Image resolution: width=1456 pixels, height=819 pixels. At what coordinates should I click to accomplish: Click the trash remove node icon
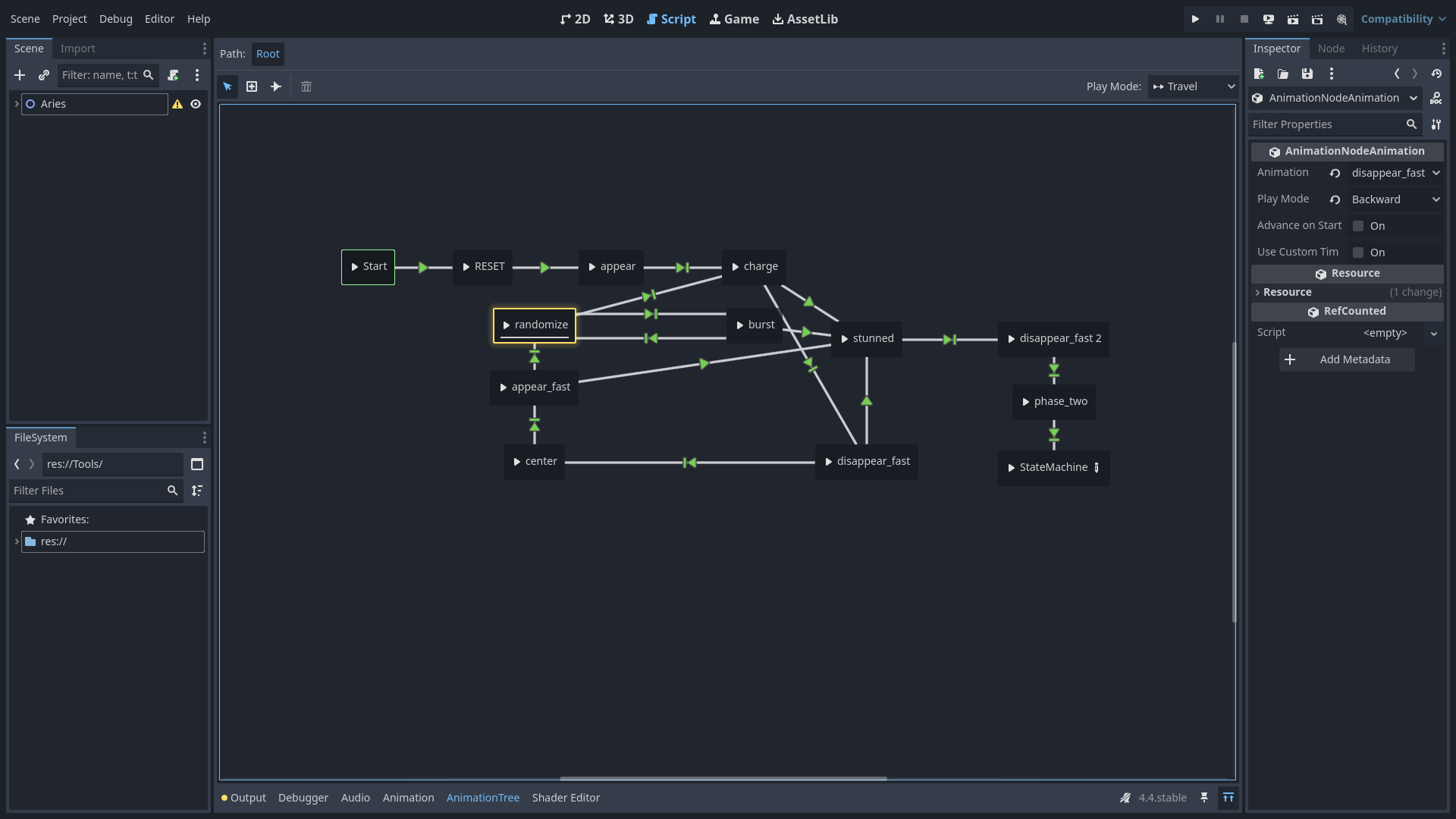click(306, 86)
